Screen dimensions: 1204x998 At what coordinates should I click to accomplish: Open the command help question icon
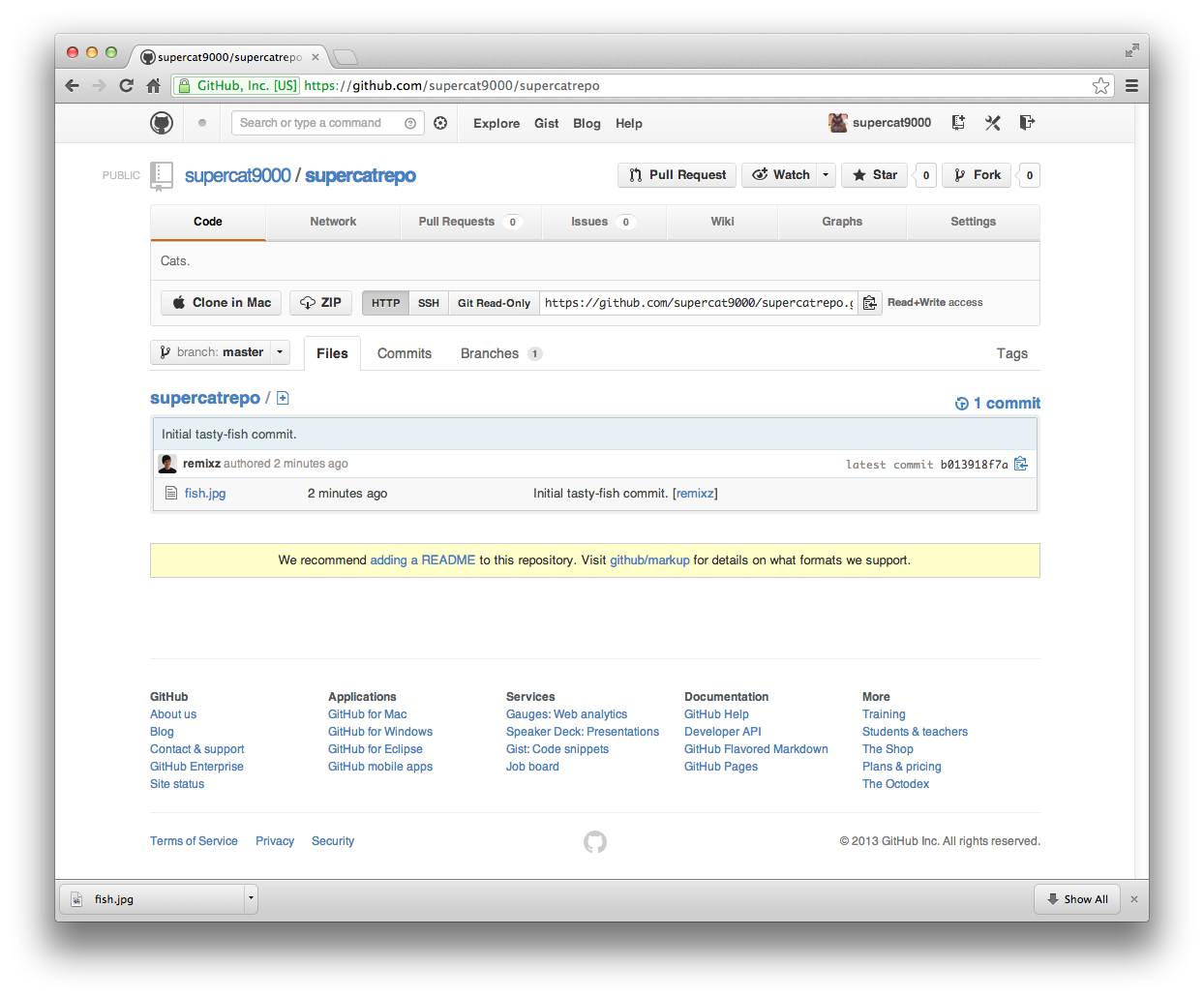point(410,123)
